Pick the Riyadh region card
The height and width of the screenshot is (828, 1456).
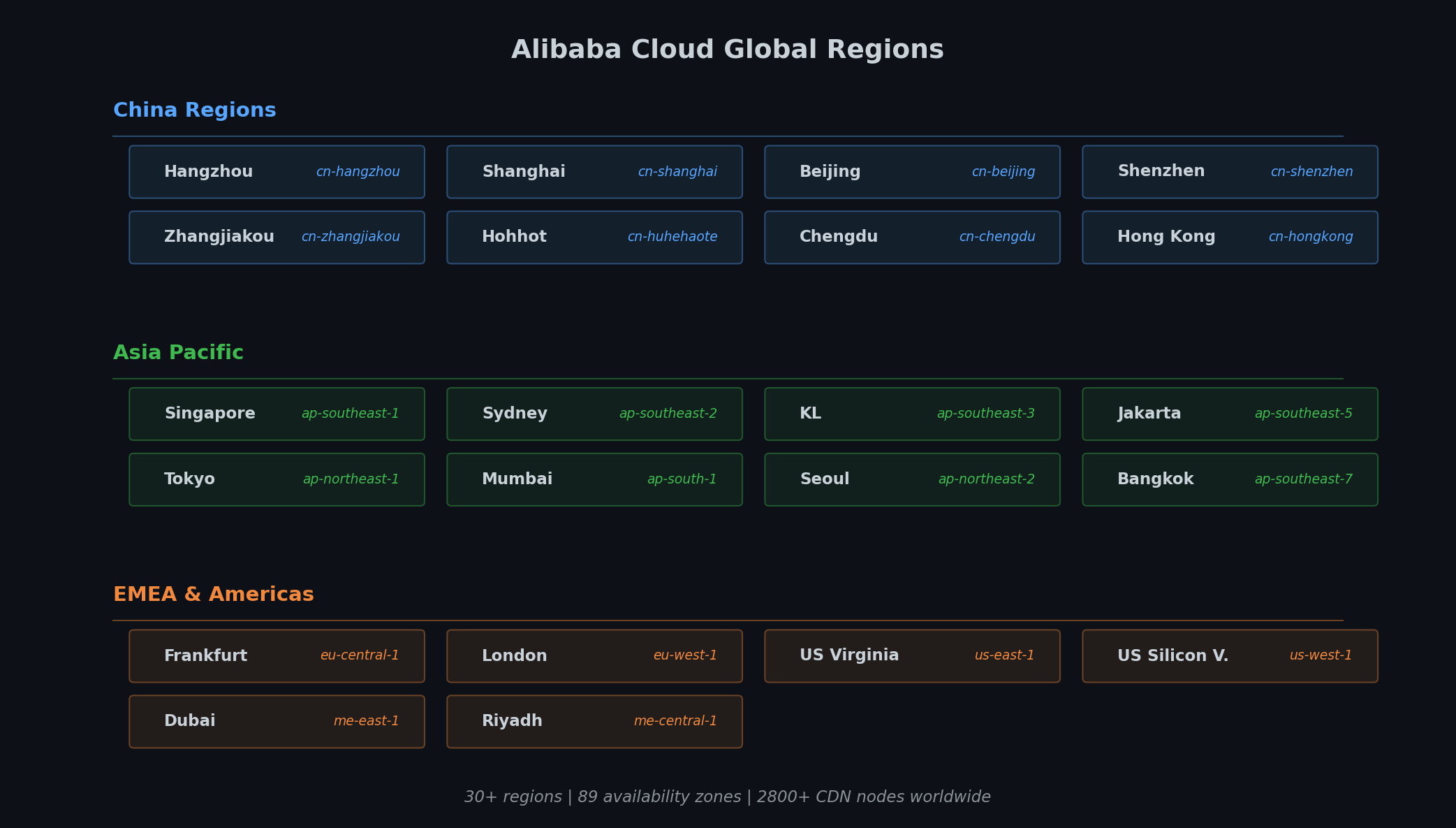[594, 722]
